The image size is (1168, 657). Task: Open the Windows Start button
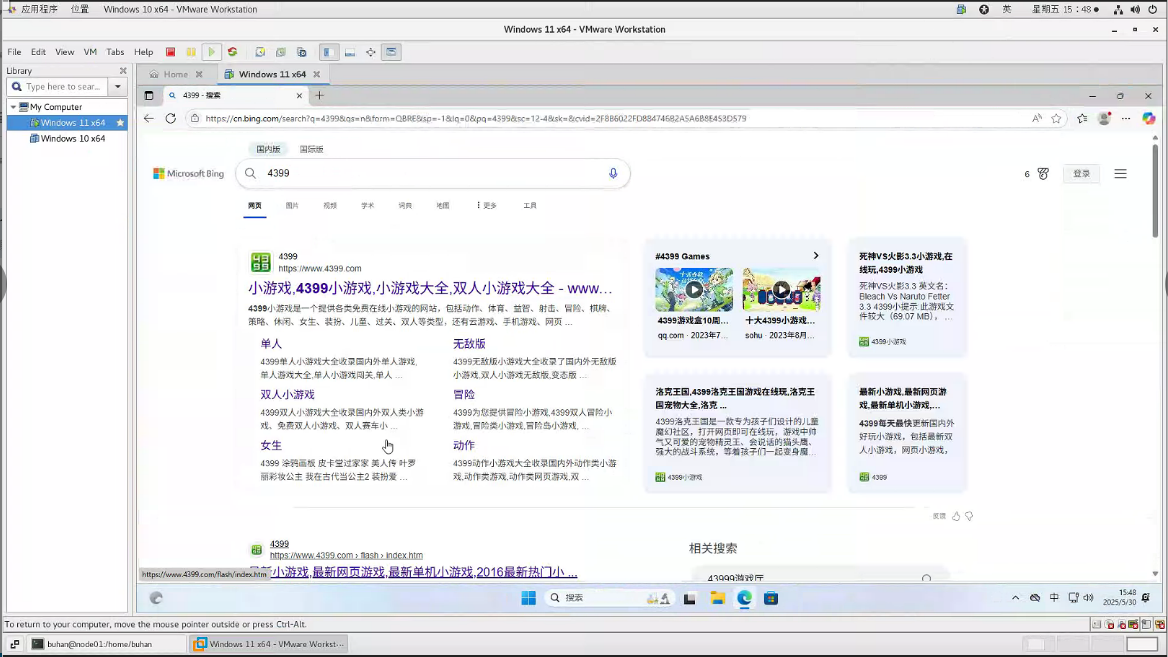click(x=528, y=598)
